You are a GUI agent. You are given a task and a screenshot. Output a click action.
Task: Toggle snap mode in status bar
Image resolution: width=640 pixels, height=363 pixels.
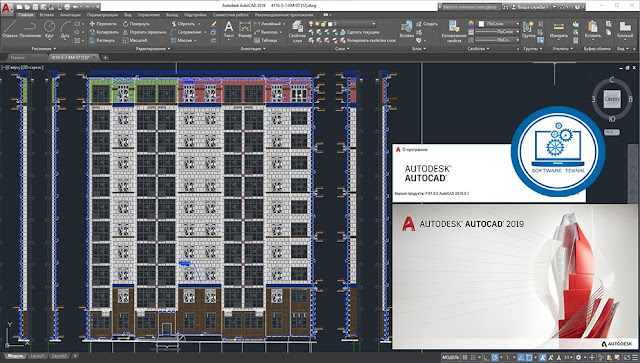click(x=473, y=358)
